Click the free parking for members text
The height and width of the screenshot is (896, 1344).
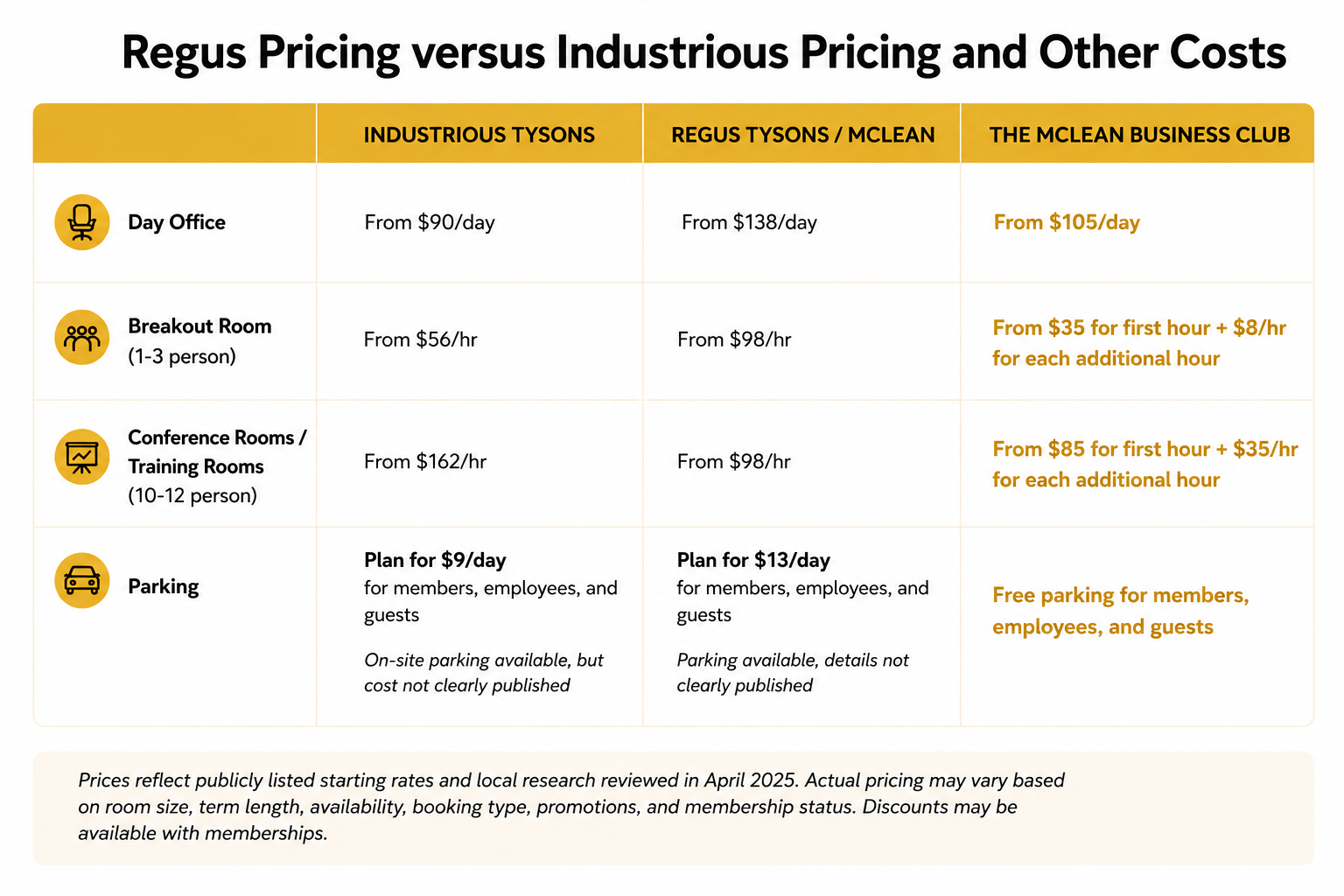tap(1121, 611)
